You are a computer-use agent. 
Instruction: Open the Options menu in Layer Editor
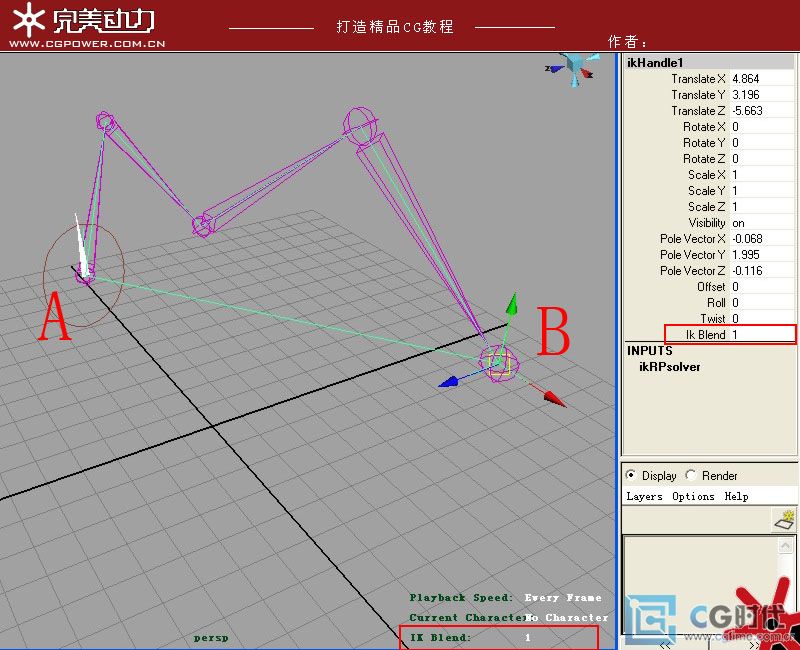coord(693,496)
